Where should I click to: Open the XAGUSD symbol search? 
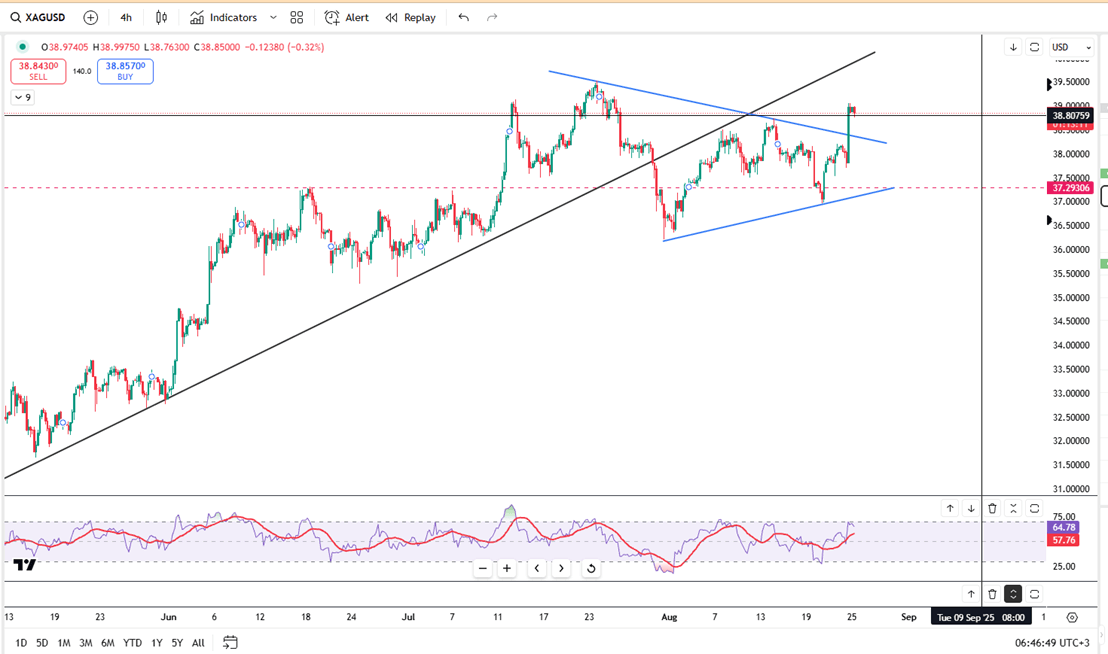click(x=38, y=18)
